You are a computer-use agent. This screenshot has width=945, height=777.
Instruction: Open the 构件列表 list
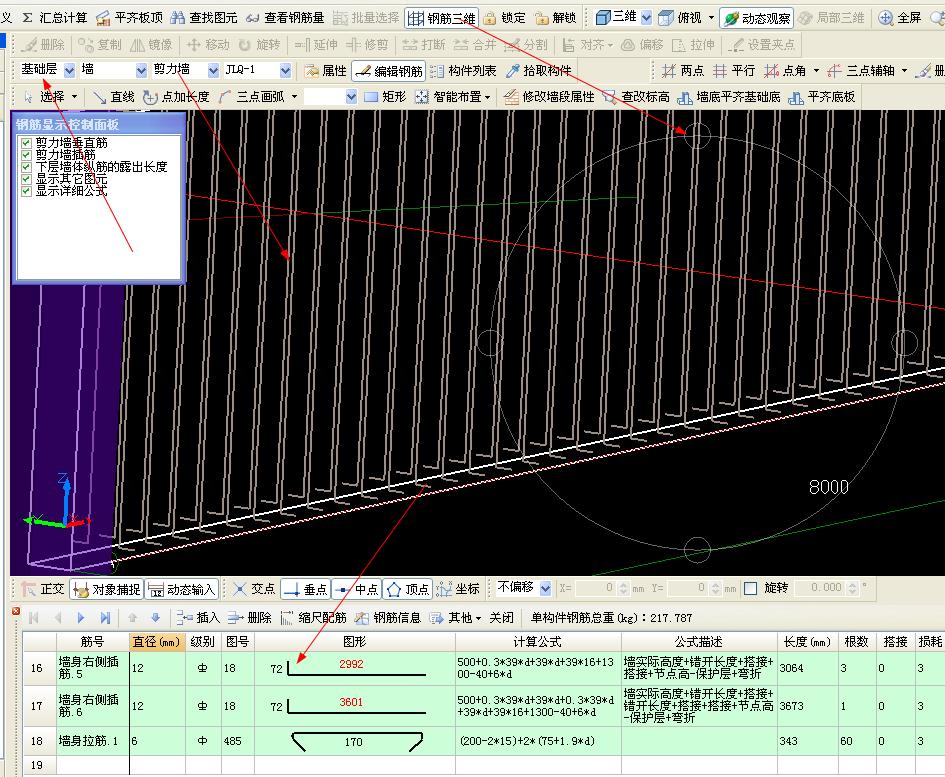463,71
